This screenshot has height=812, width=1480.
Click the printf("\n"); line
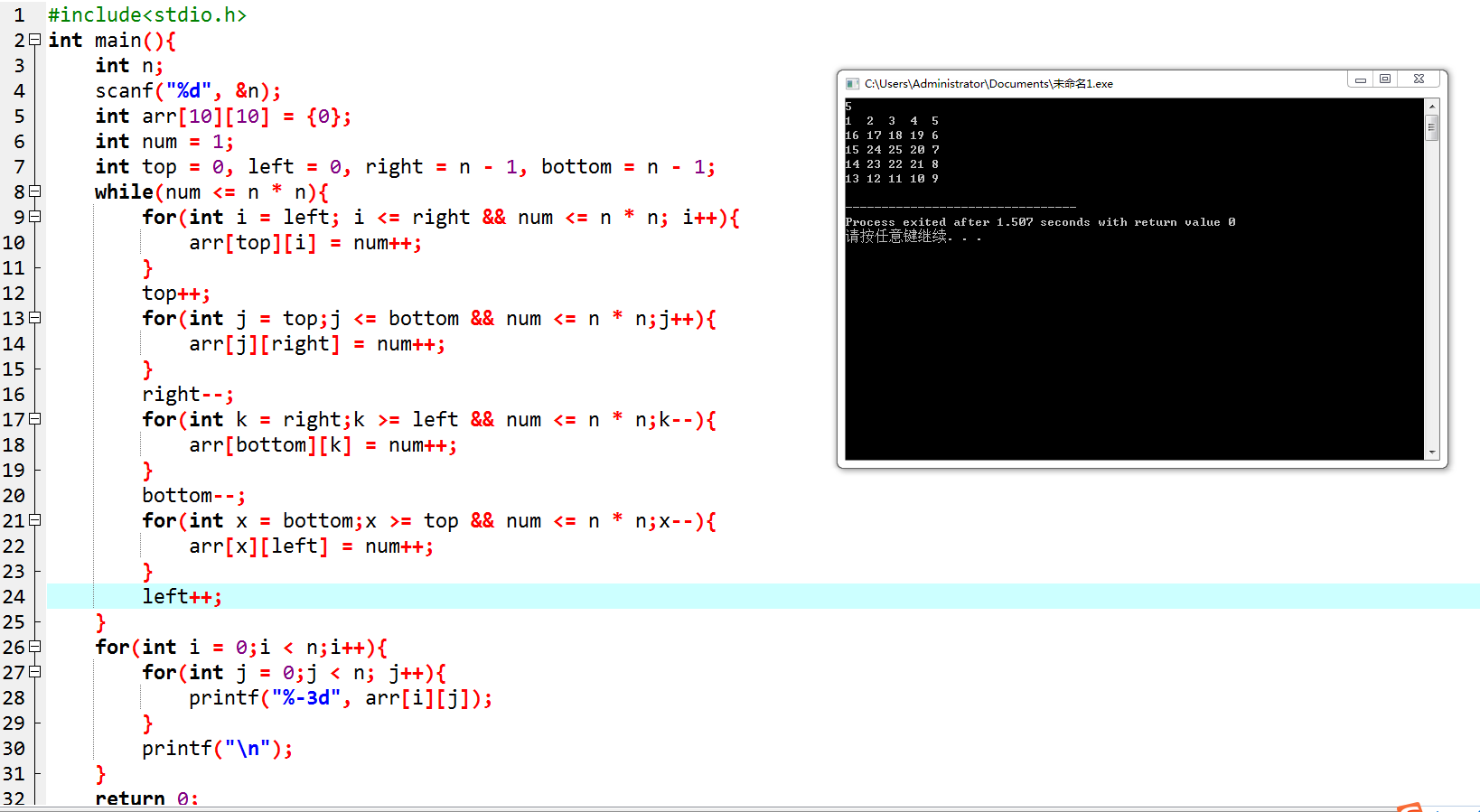217,748
